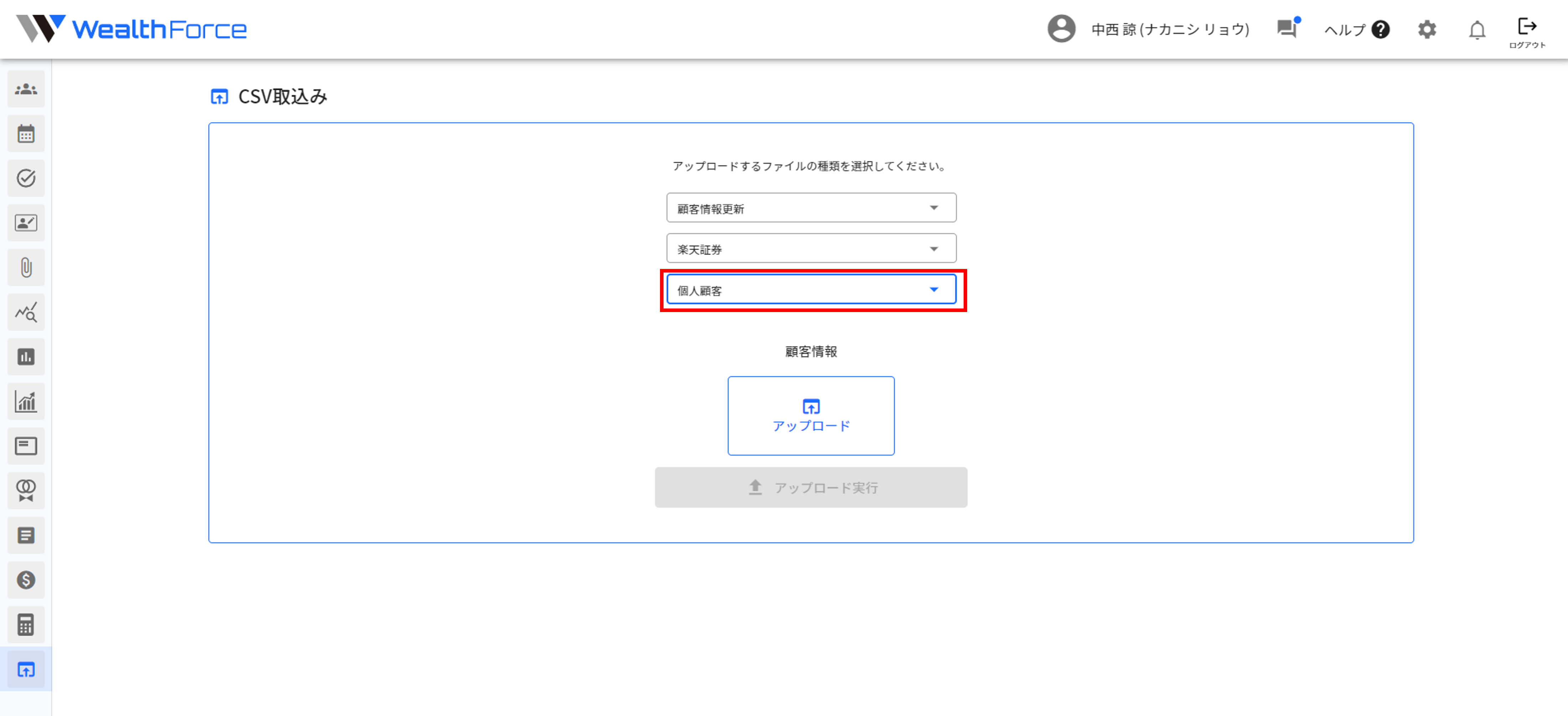1568x716 pixels.
Task: Open the calendar icon in sidebar
Action: coord(26,134)
